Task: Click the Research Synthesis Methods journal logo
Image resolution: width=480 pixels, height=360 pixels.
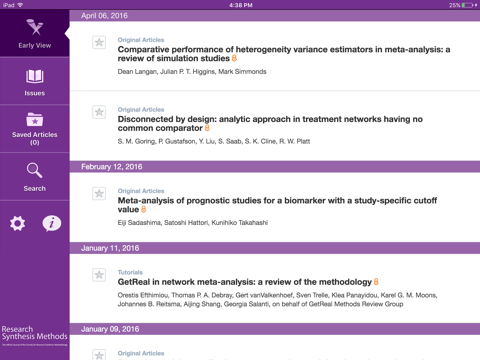Action: click(x=35, y=336)
